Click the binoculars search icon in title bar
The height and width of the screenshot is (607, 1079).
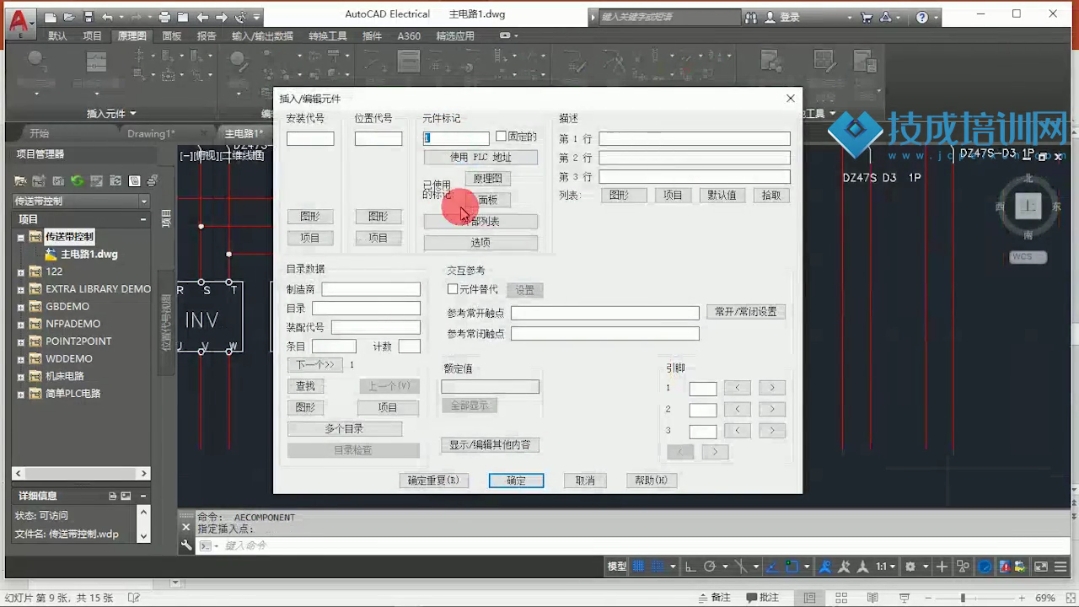tap(751, 17)
